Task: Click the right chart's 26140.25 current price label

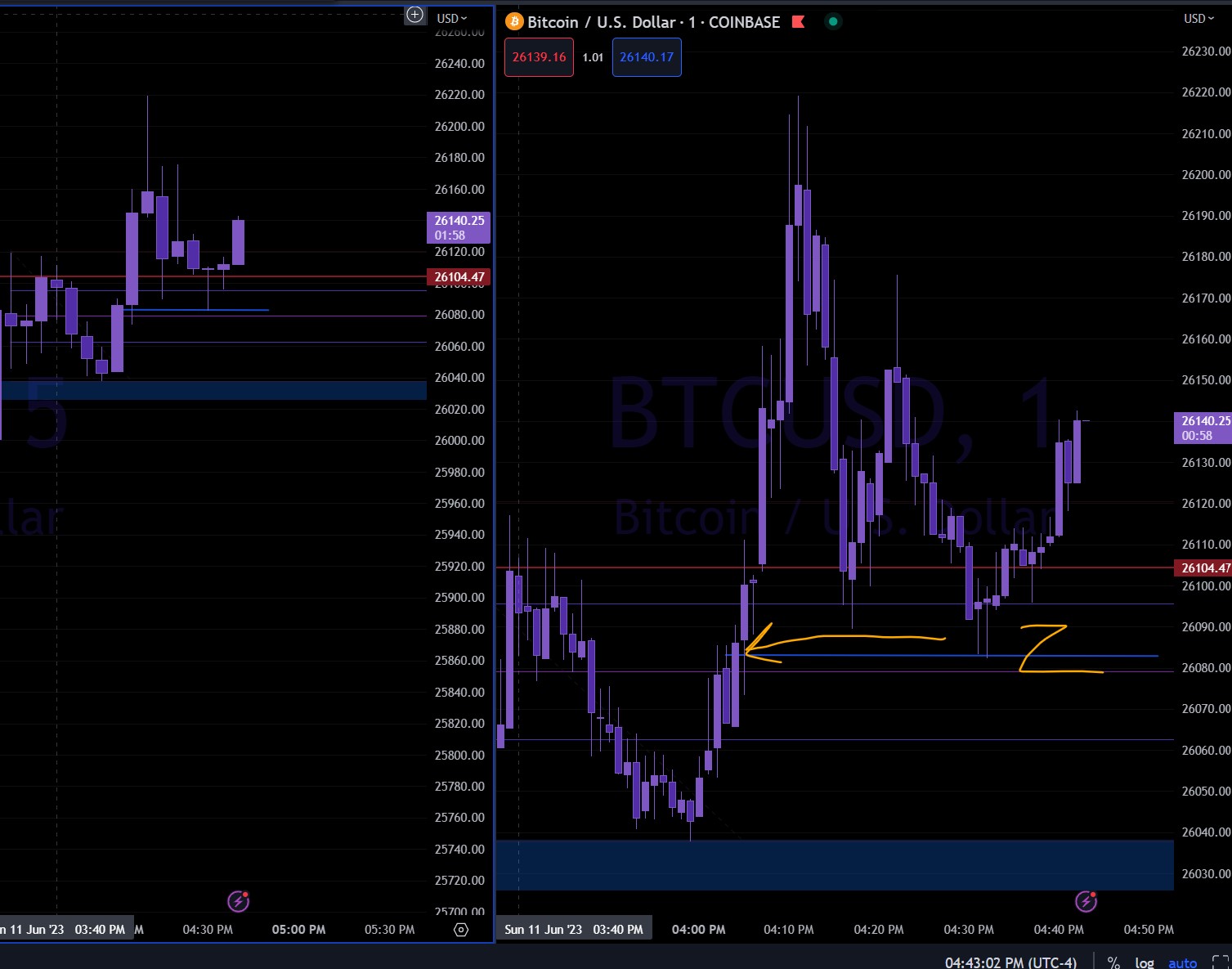Action: [1203, 428]
